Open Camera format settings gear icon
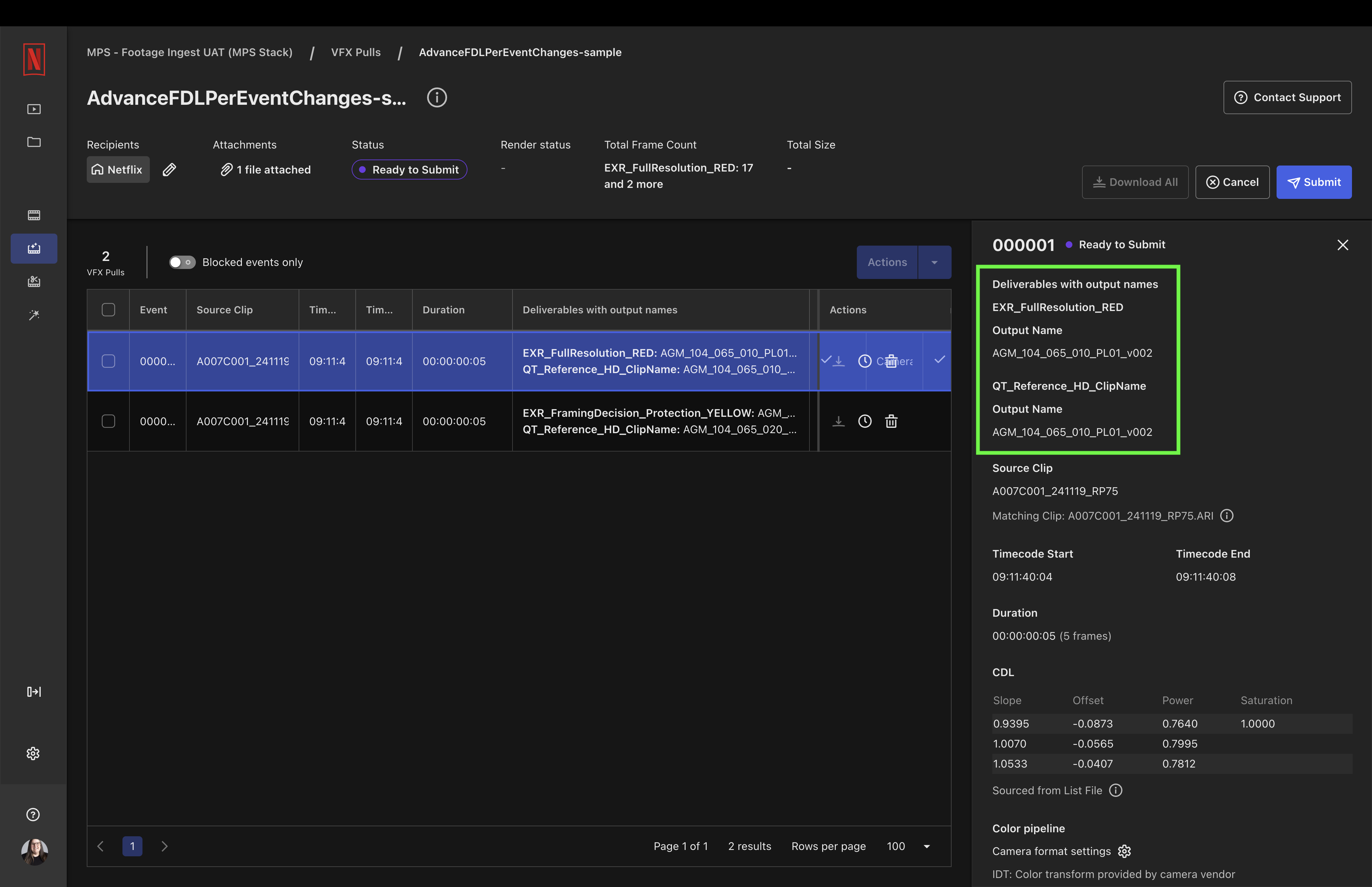Image resolution: width=1372 pixels, height=887 pixels. pyautogui.click(x=1124, y=851)
